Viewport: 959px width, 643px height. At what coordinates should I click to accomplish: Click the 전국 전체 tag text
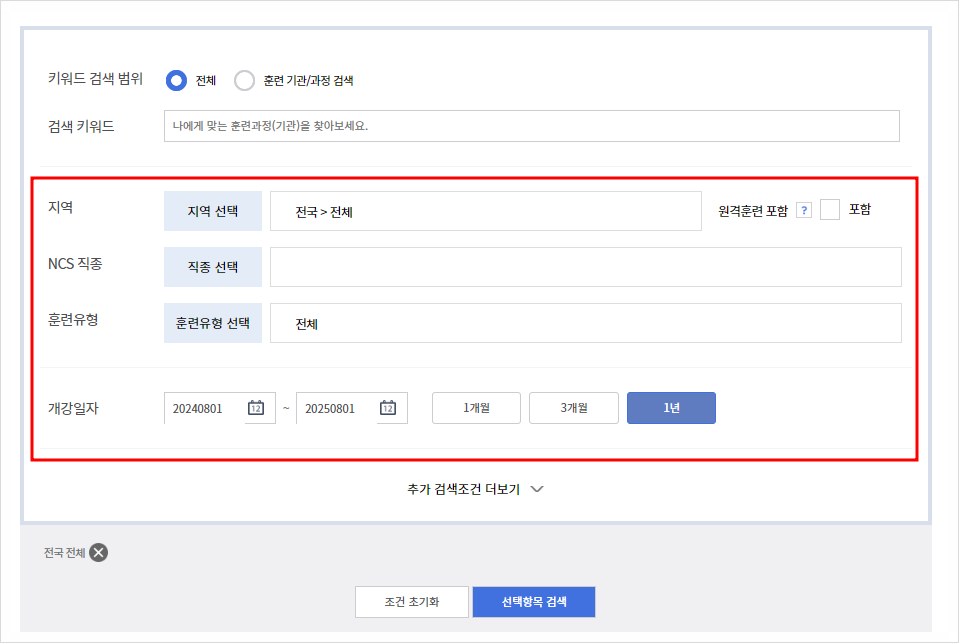tap(65, 553)
